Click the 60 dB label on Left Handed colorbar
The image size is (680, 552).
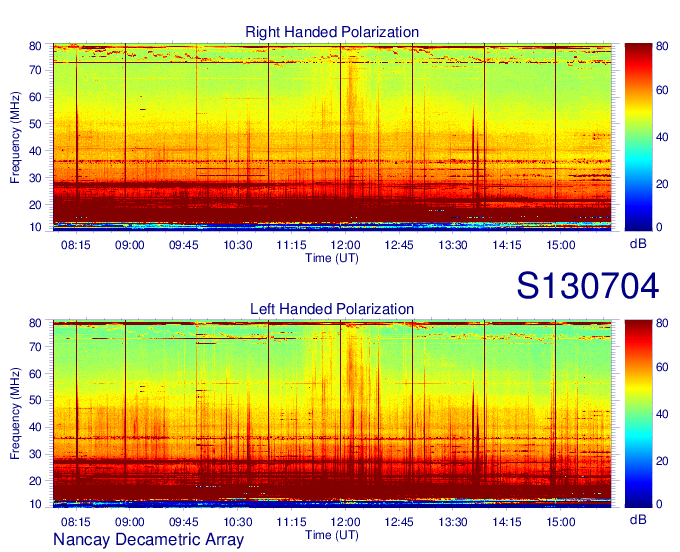coord(662,367)
